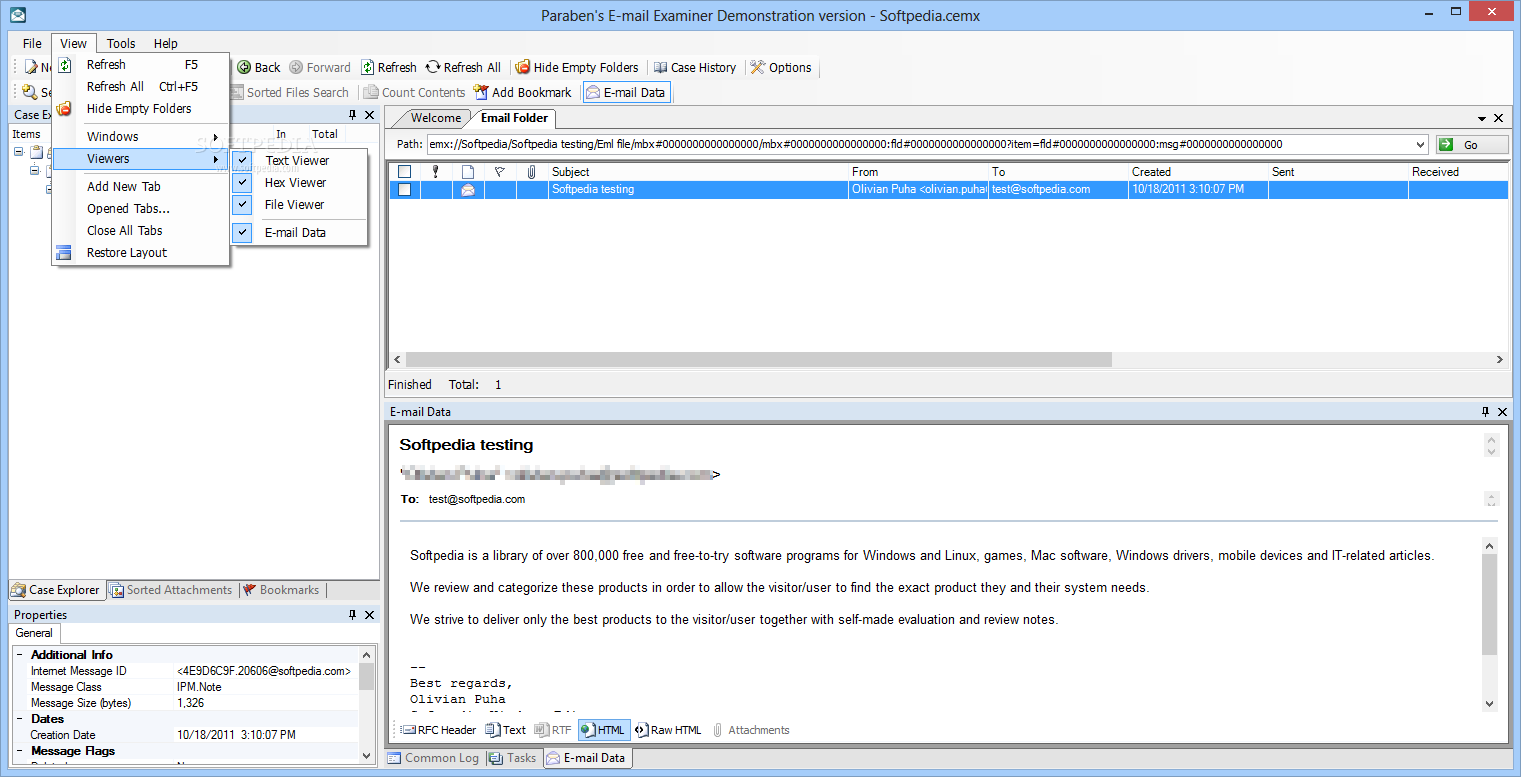Pin the Properties panel
Screen dimensions: 1521x777
tap(352, 615)
